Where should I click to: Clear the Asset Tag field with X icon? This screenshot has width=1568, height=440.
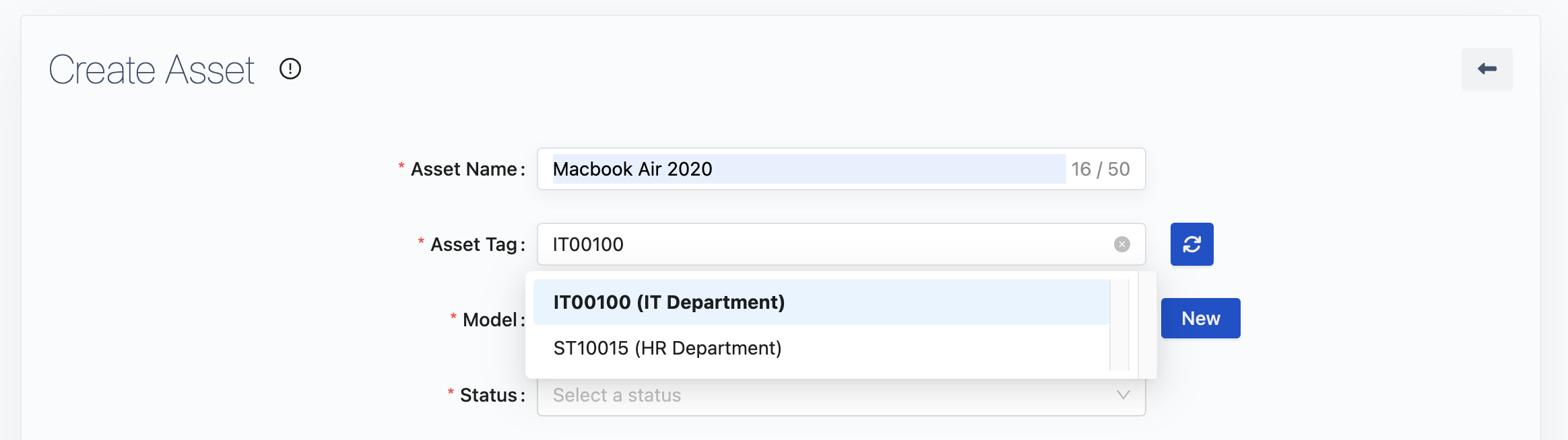(x=1121, y=244)
